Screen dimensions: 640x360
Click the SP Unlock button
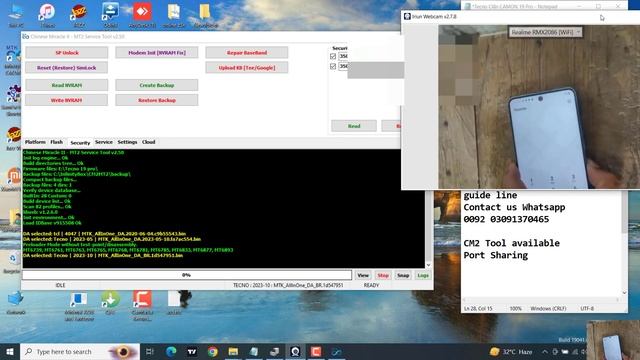click(x=67, y=53)
